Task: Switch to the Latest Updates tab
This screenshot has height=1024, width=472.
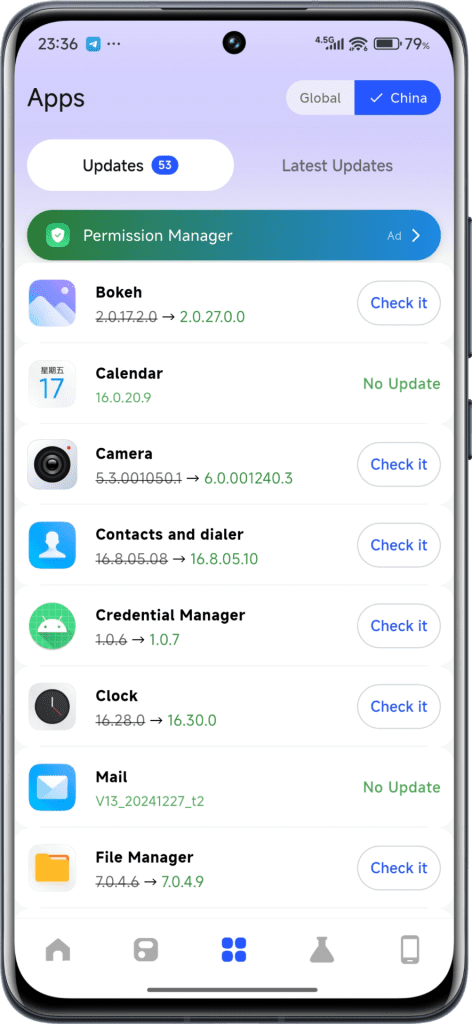Action: [337, 166]
